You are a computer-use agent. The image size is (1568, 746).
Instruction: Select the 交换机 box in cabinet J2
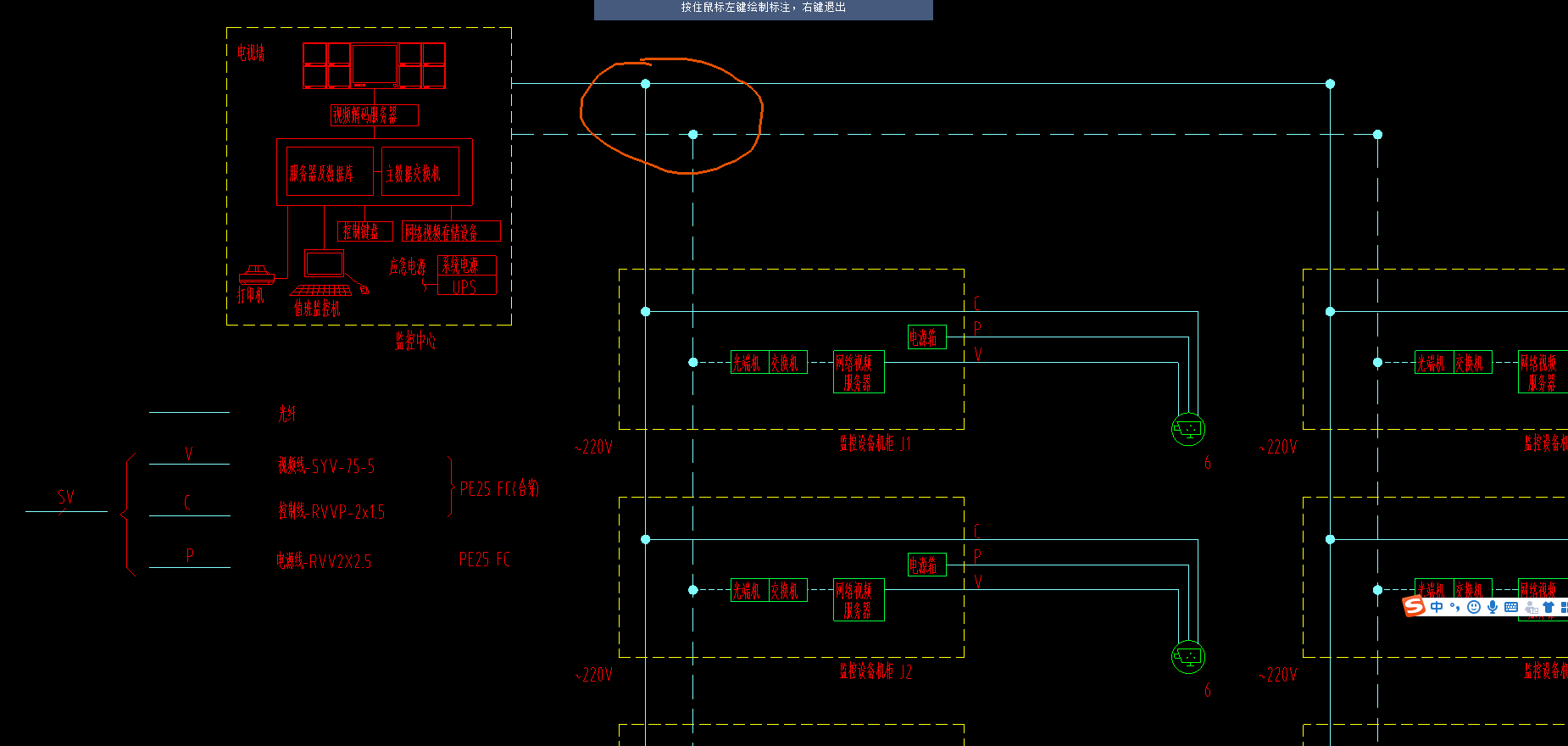(788, 591)
